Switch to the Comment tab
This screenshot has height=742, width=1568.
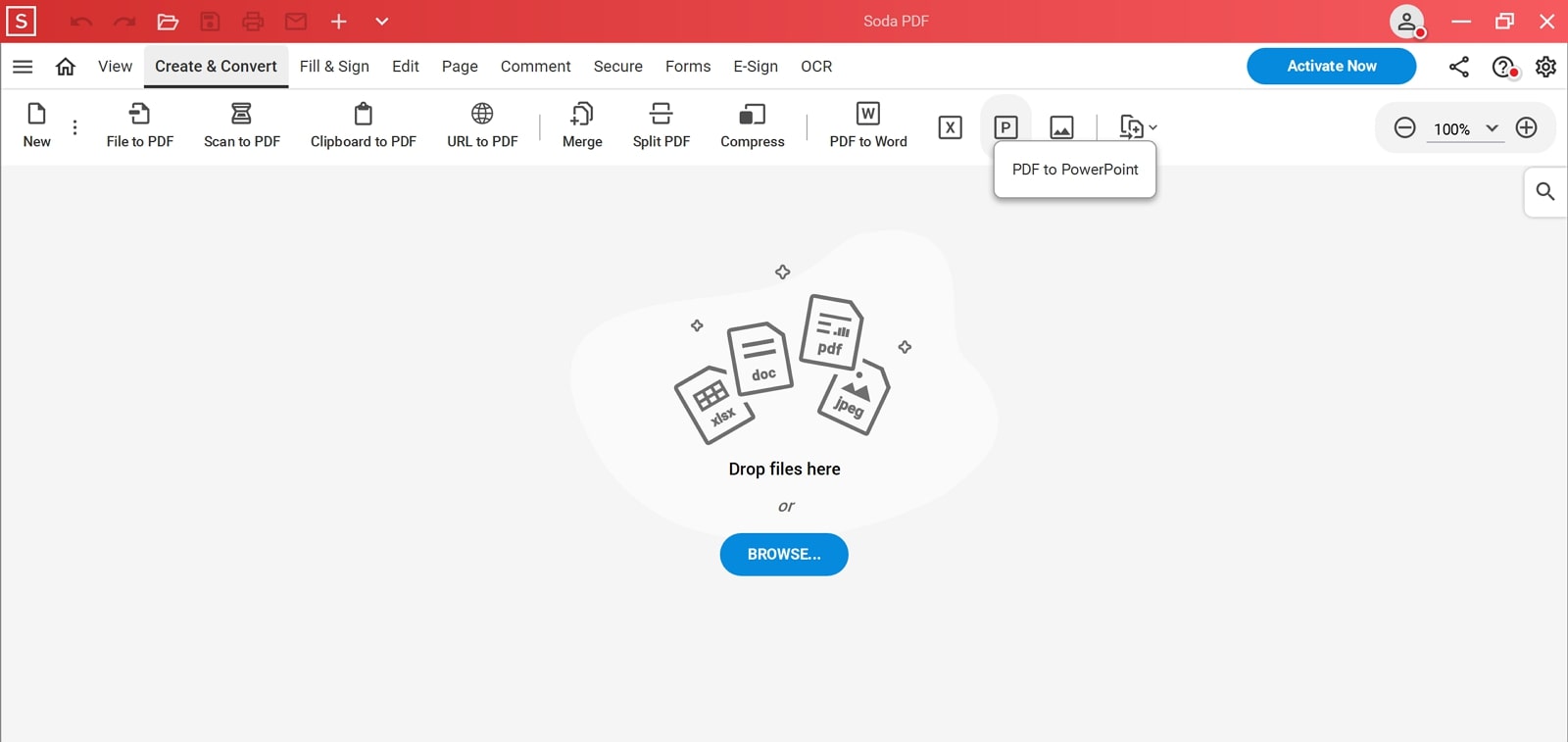pyautogui.click(x=535, y=67)
